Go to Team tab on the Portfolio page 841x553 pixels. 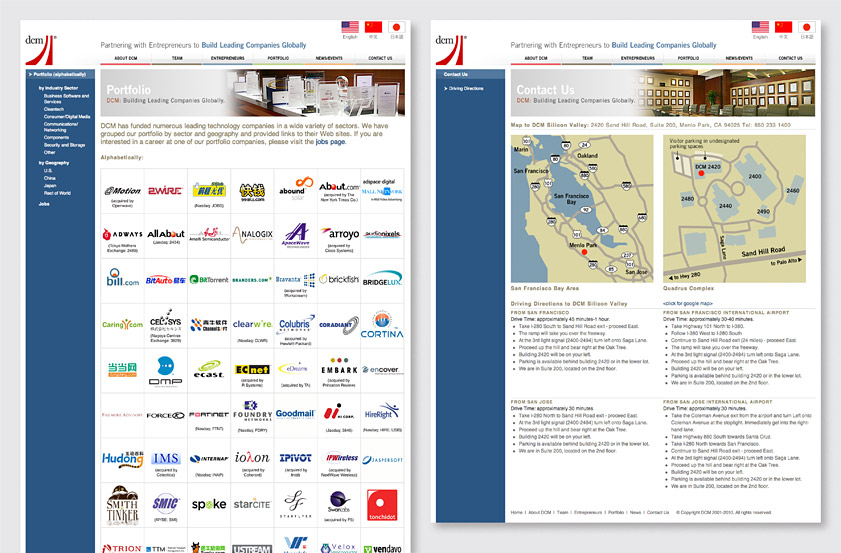coord(177,58)
